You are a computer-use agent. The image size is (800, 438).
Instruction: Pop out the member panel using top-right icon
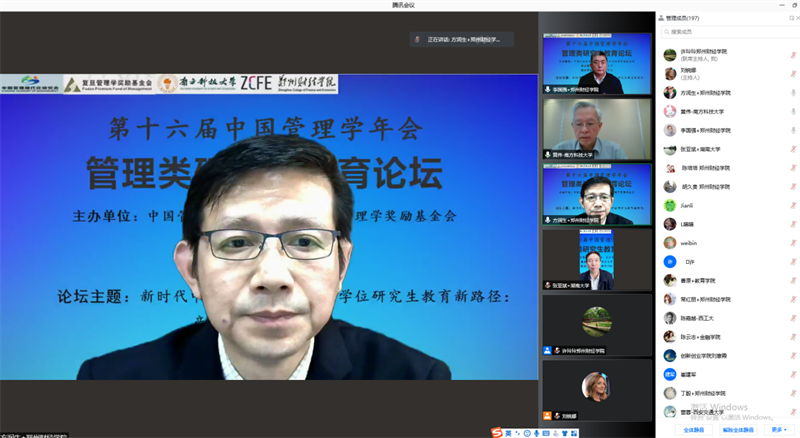pos(789,17)
